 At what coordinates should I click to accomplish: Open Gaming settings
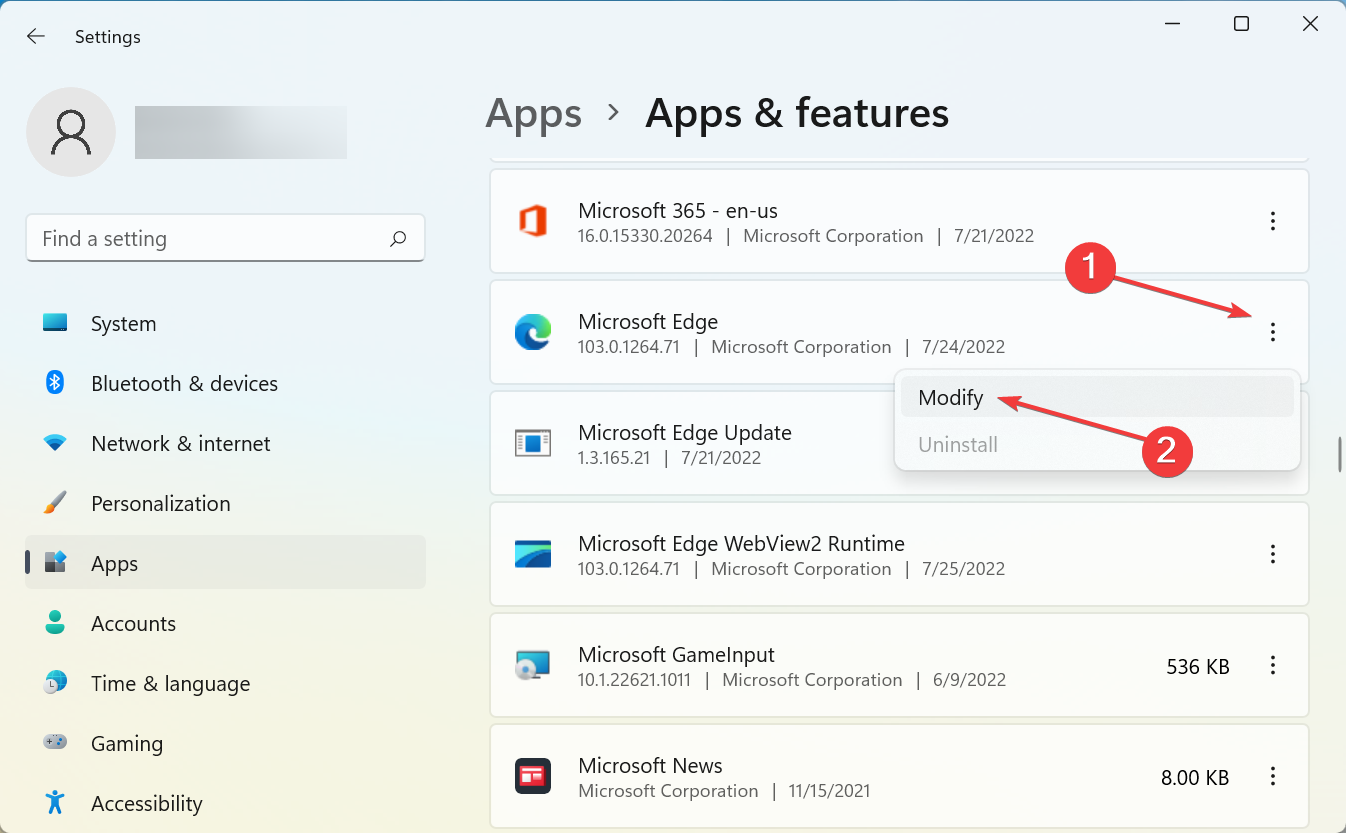pyautogui.click(x=225, y=744)
